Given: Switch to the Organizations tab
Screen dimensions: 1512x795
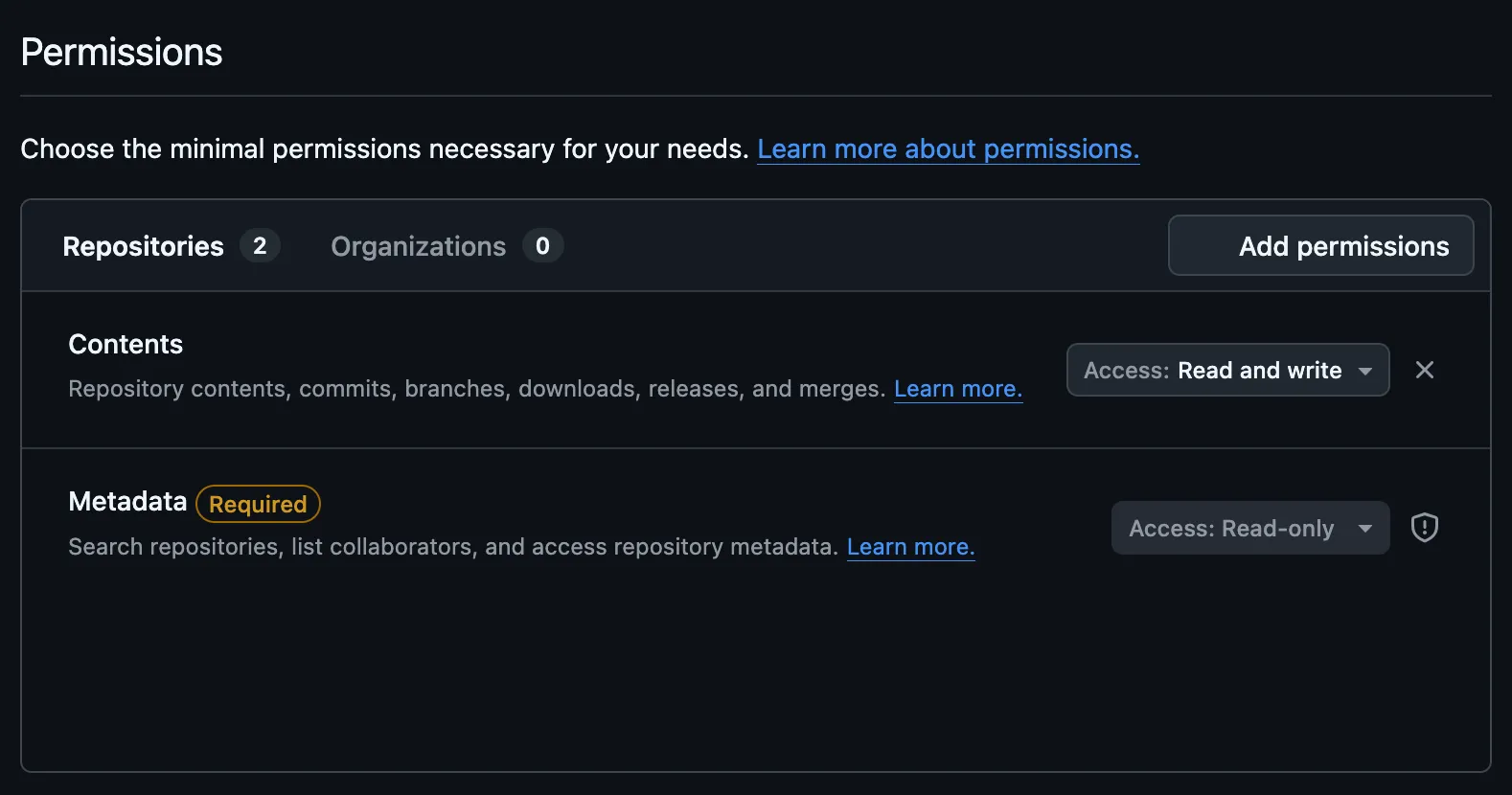Looking at the screenshot, I should [x=419, y=246].
